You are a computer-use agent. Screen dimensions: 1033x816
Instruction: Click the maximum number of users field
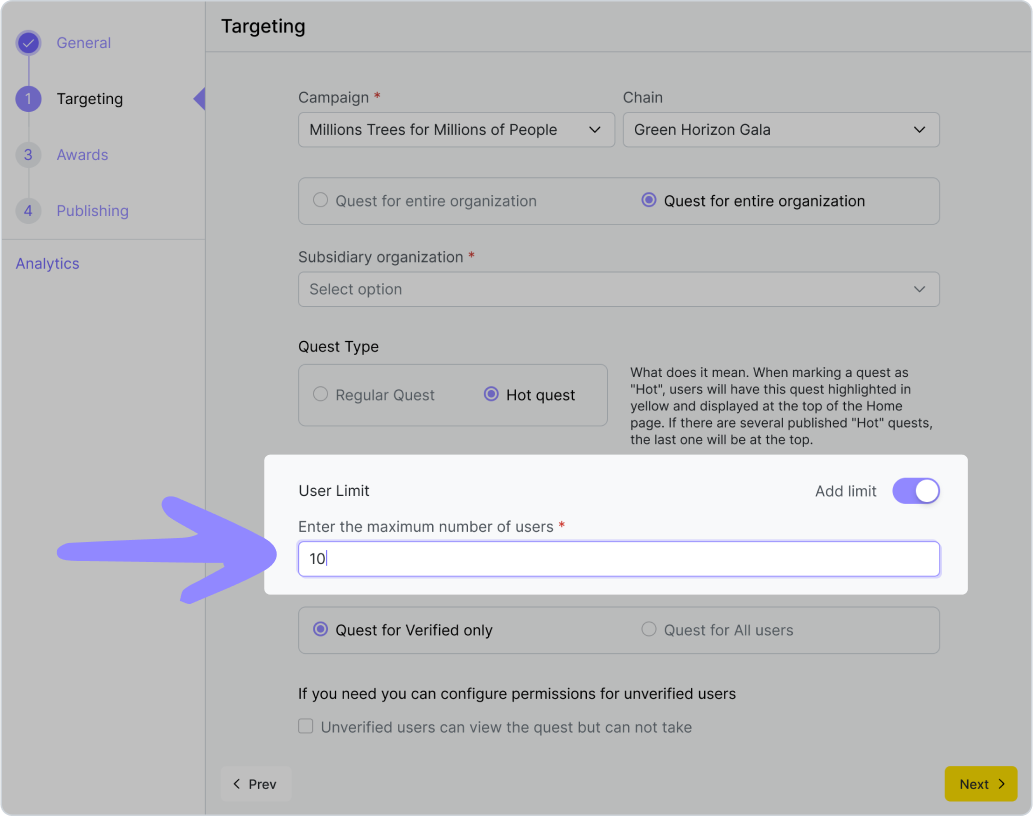coord(618,559)
